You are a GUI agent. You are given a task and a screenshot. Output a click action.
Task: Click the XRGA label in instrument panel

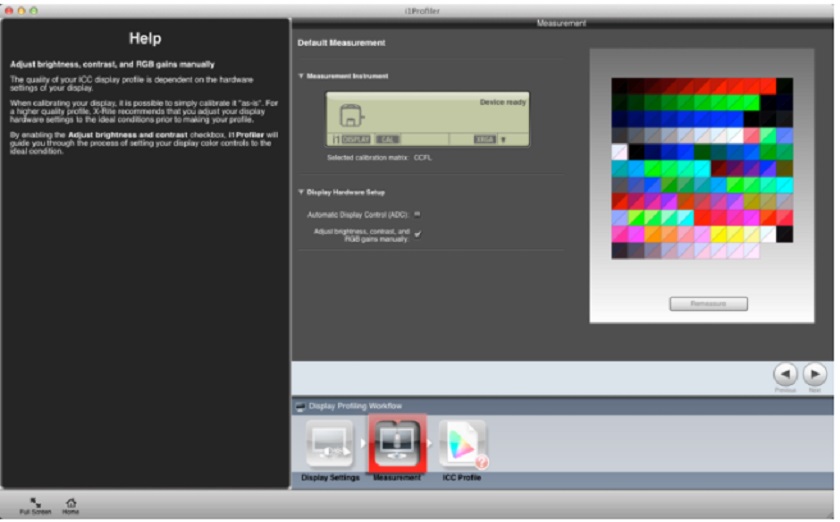pyautogui.click(x=484, y=139)
